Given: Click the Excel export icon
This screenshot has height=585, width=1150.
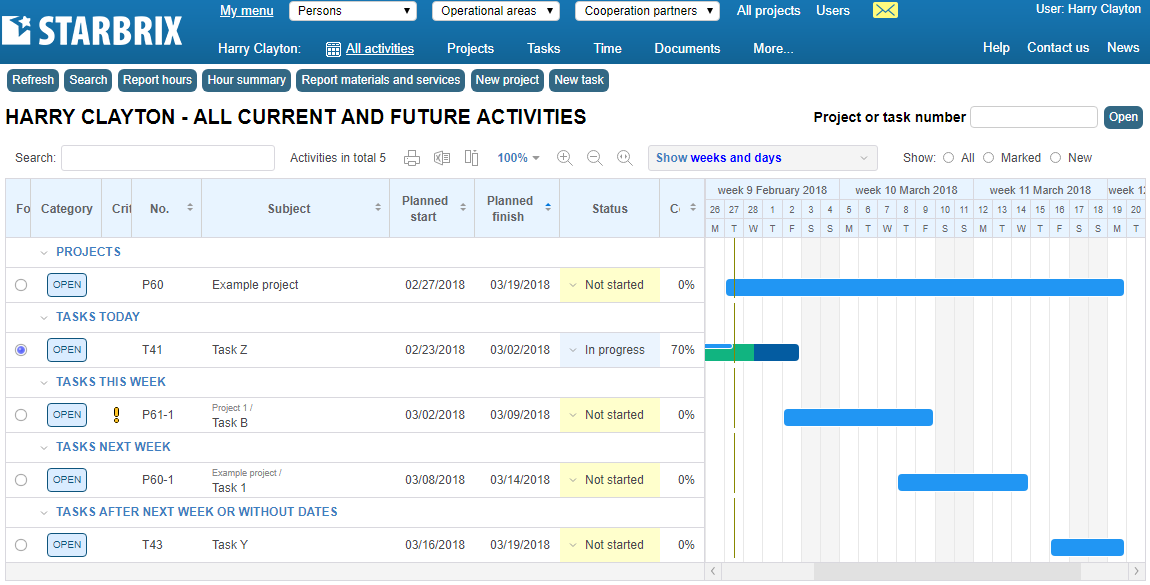Looking at the screenshot, I should pos(442,158).
